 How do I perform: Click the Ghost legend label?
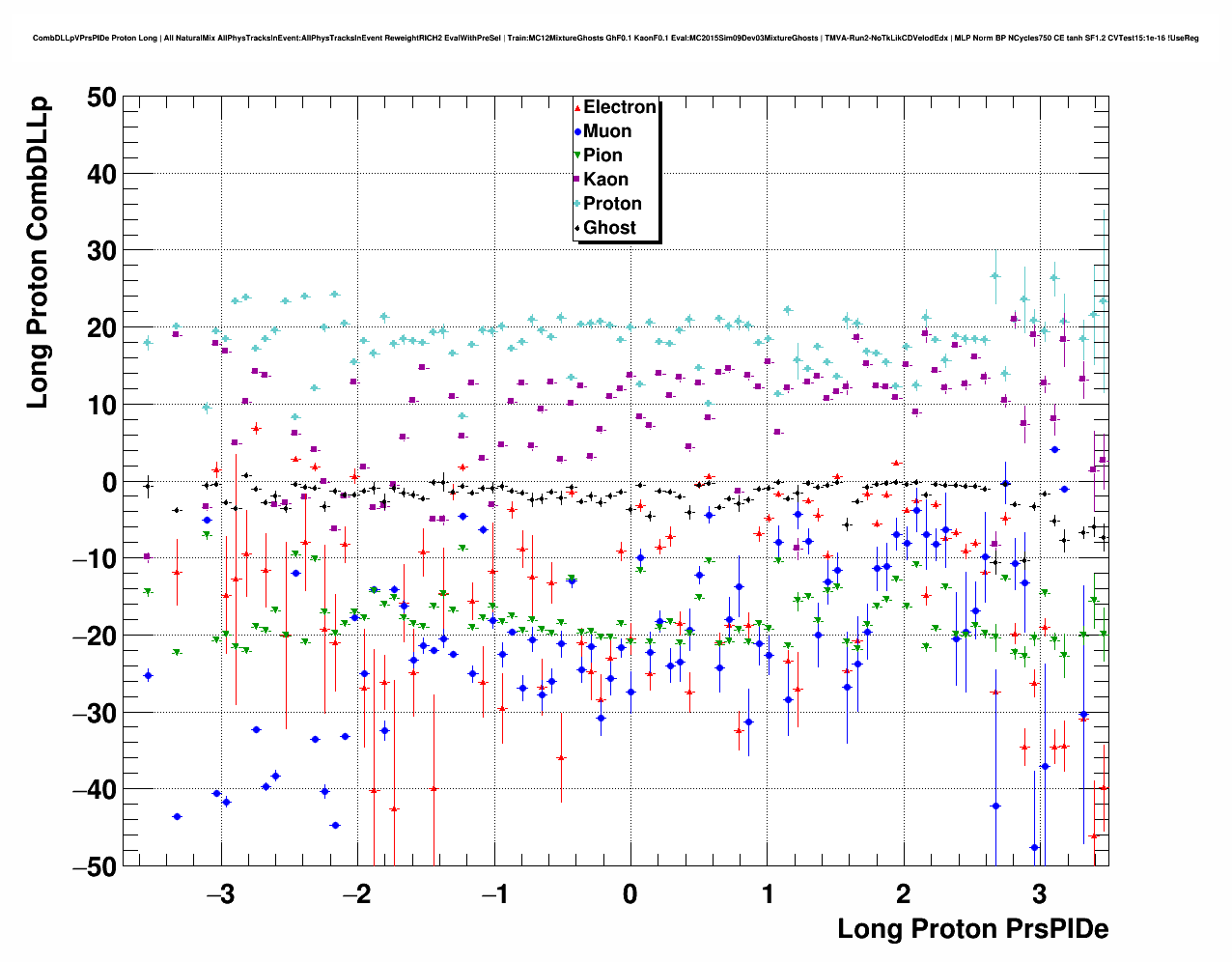[x=609, y=228]
